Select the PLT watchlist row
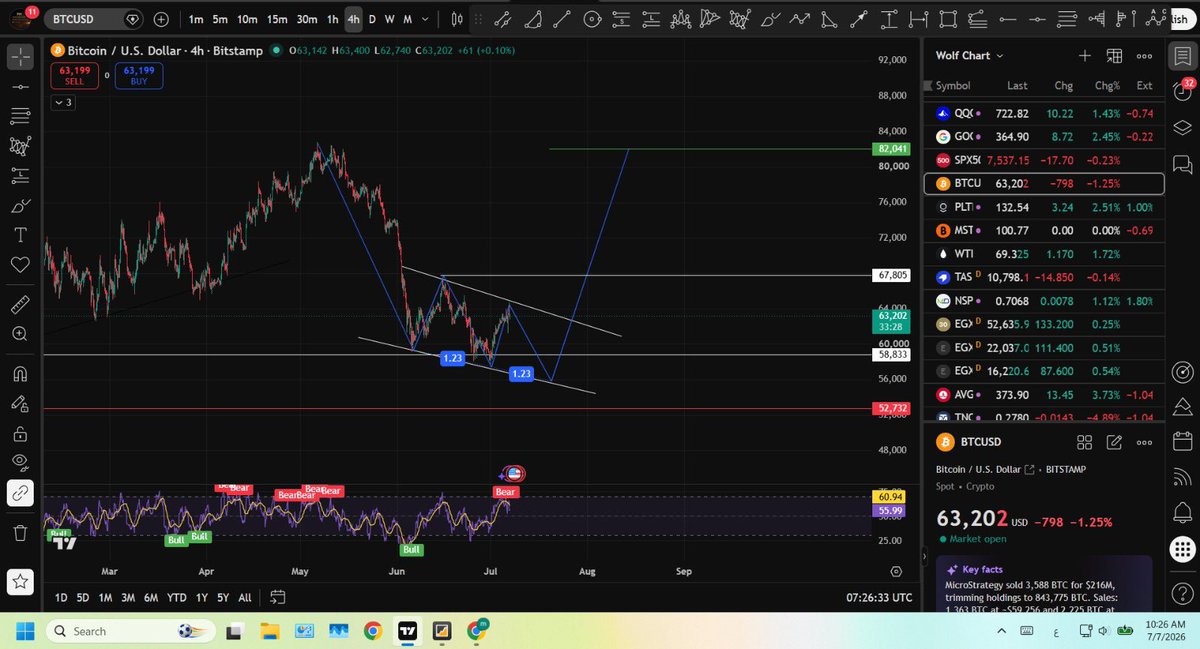 tap(1044, 207)
